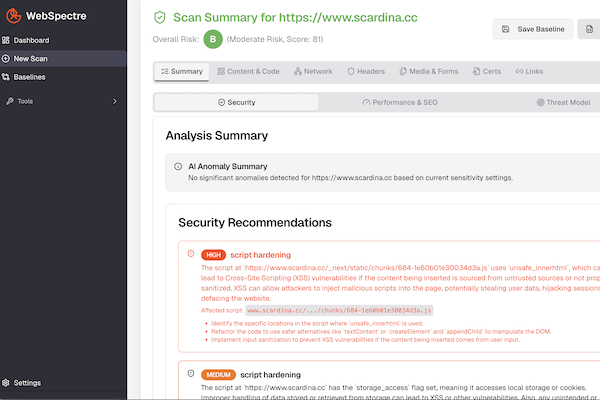Open Settings at sidebar bottom
Viewport: 600px width, 400px height.
[x=63, y=383]
